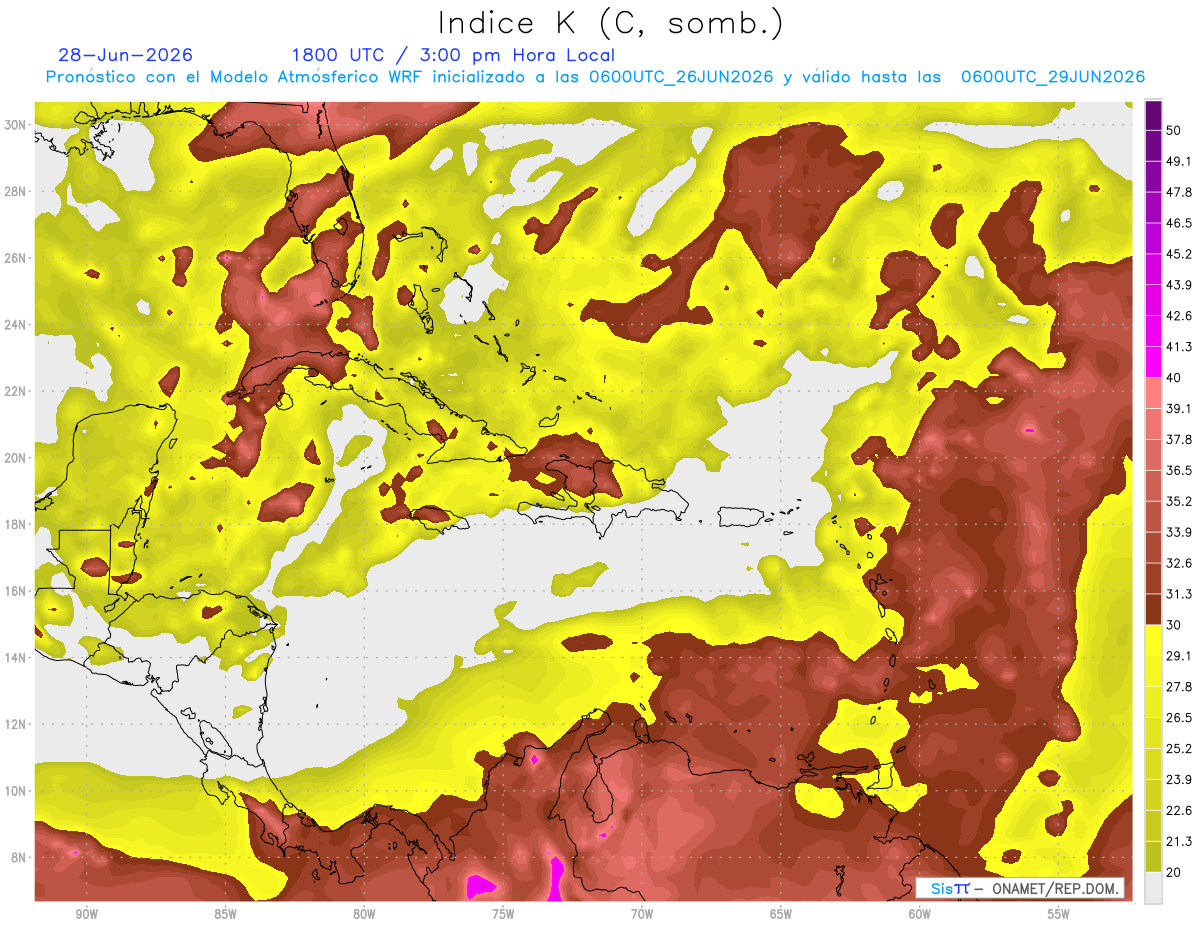The image size is (1200, 927).
Task: Click the latitude label '28N'
Action: pos(15,191)
